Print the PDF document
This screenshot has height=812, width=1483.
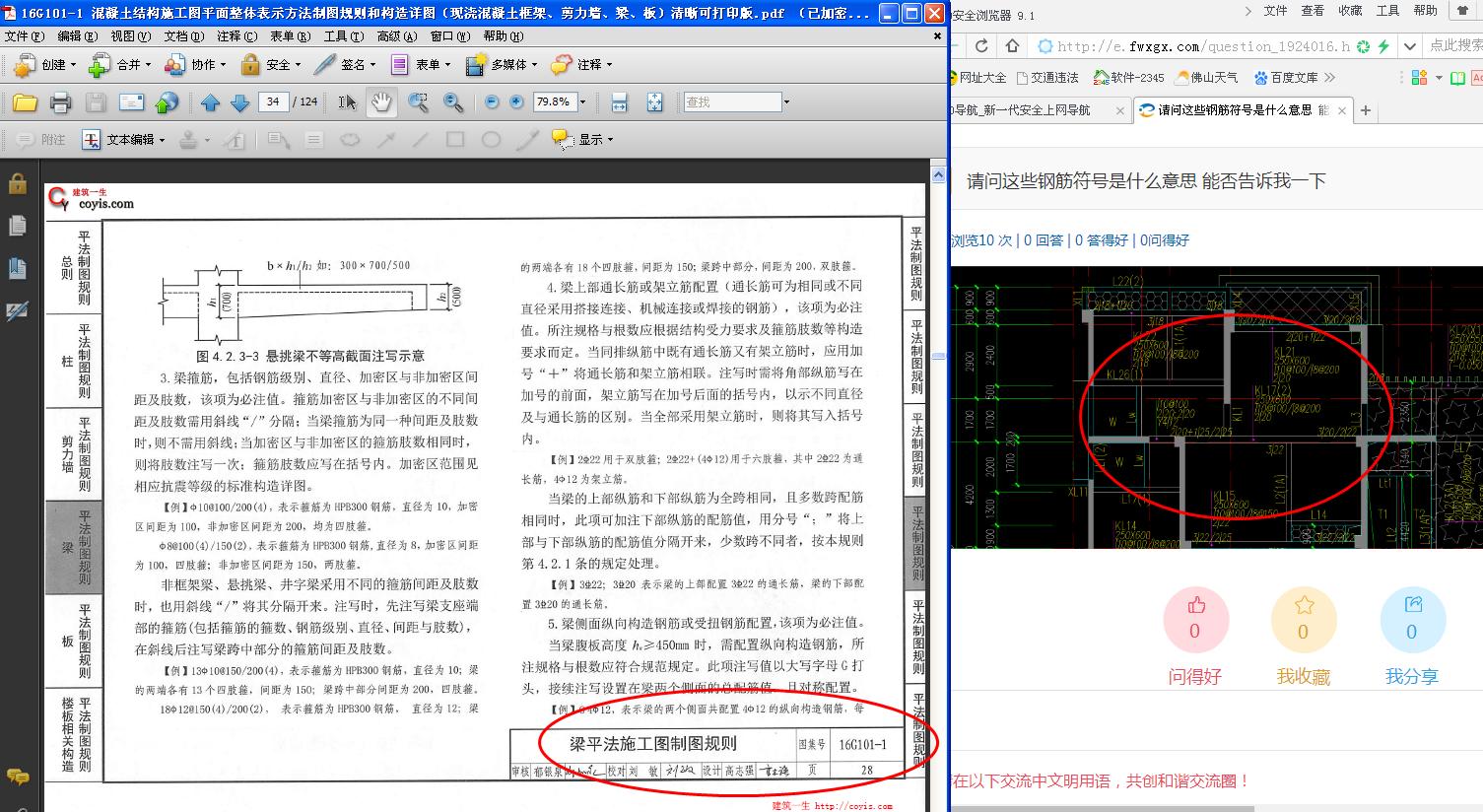pyautogui.click(x=60, y=102)
